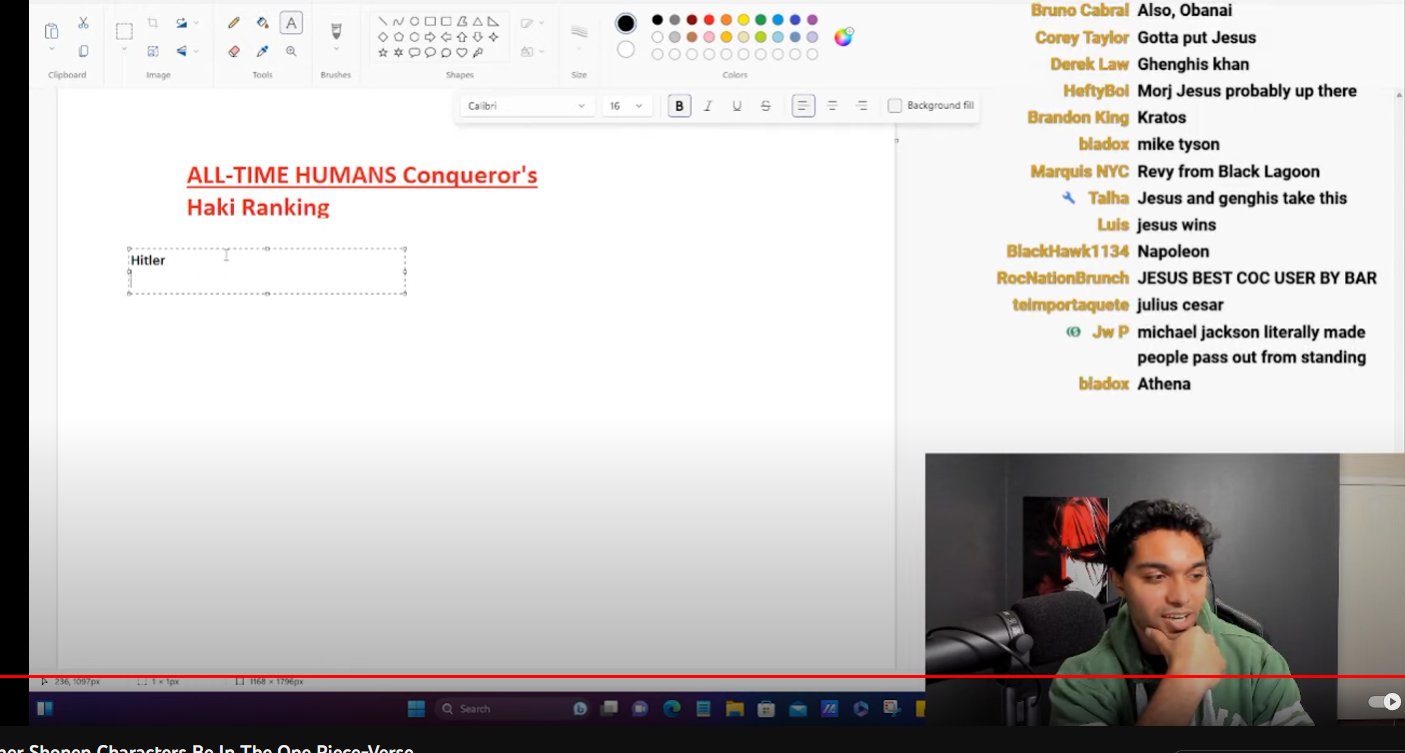Screen dimensions: 1405x753
Task: Select Color 1 black primary swatch
Action: coord(626,23)
